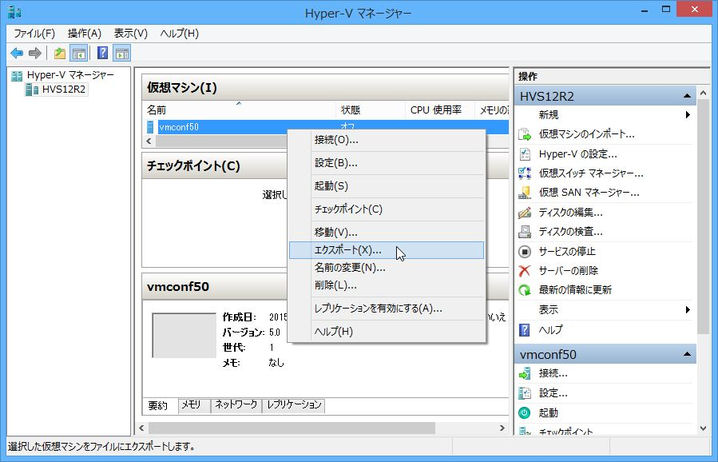Choose ヘルプ(H) from context menu

386,332
